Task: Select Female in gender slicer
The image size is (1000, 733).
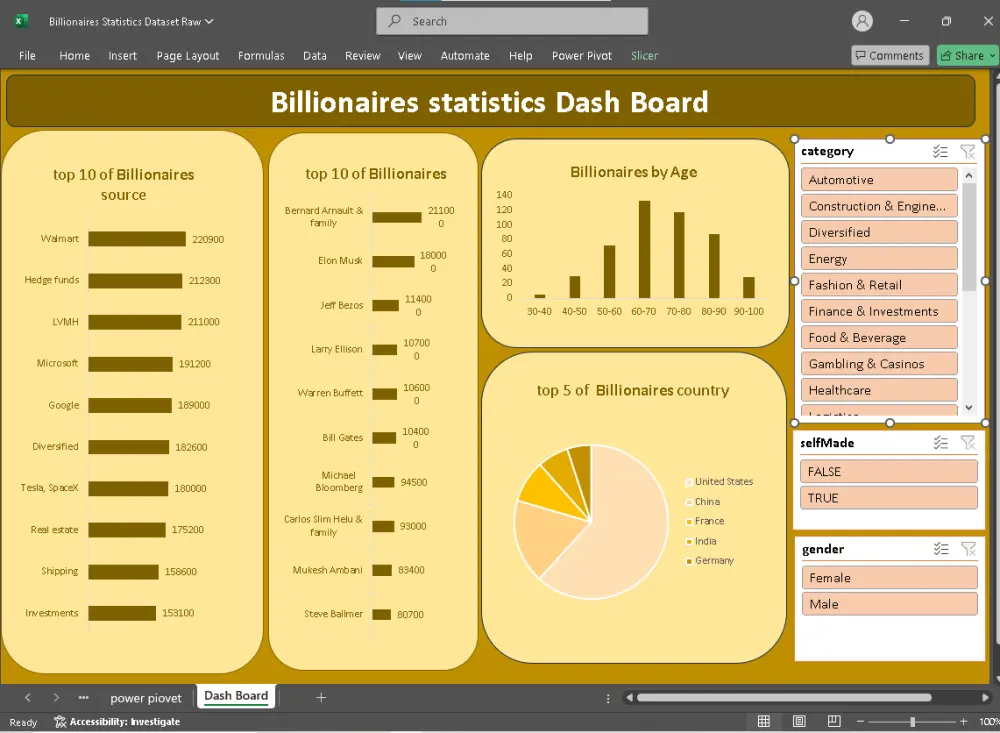Action: click(x=889, y=577)
